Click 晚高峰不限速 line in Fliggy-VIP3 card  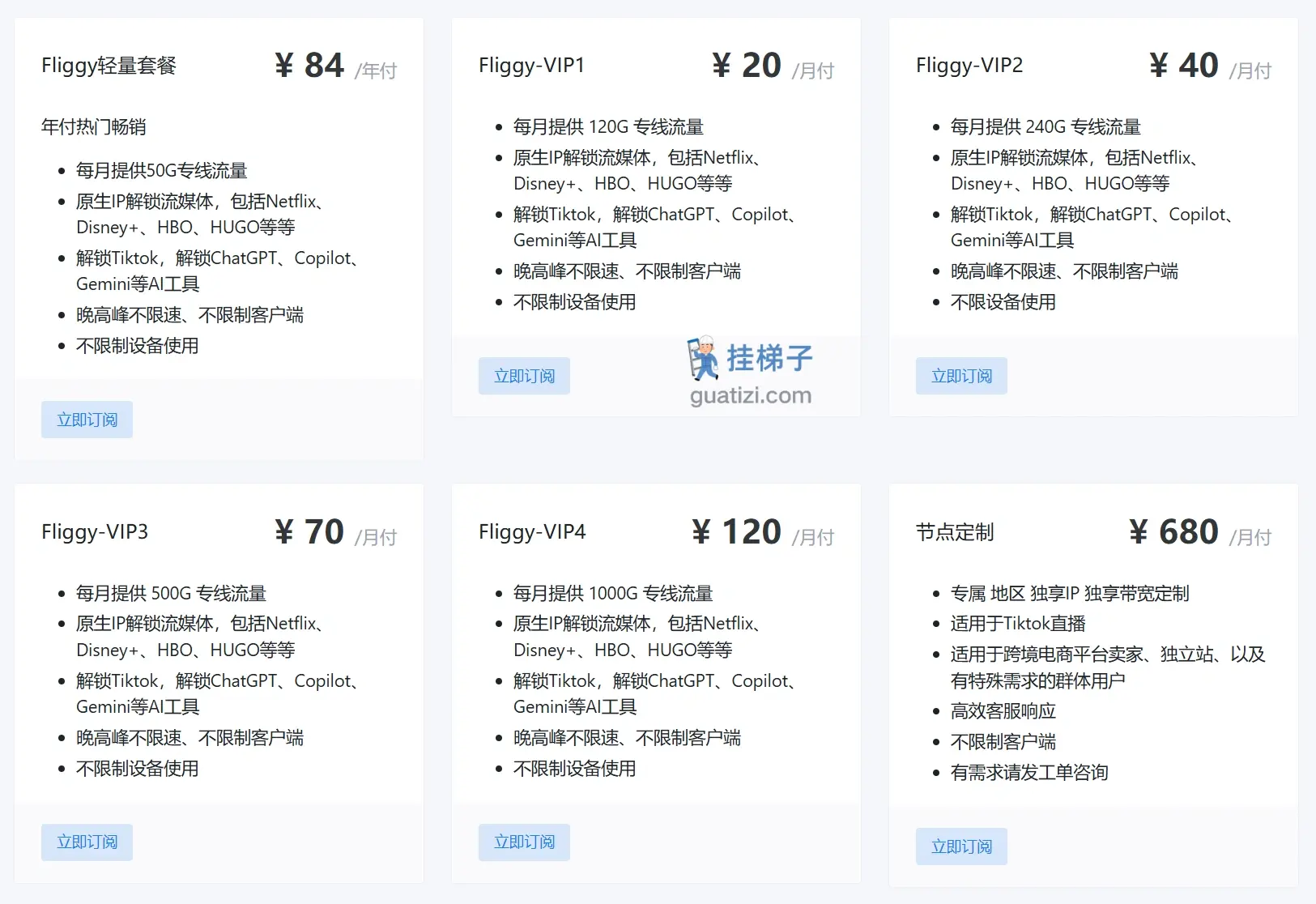coord(190,738)
